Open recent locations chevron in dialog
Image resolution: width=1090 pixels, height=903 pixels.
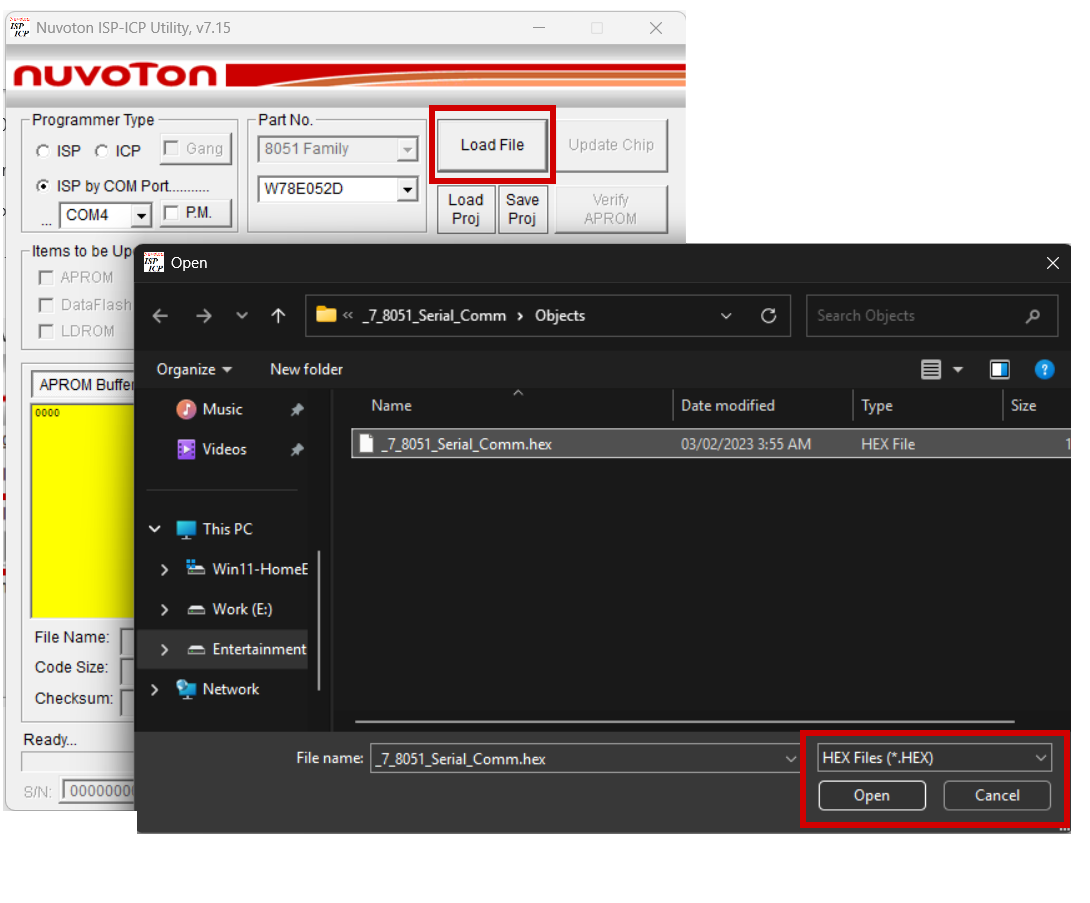(241, 316)
